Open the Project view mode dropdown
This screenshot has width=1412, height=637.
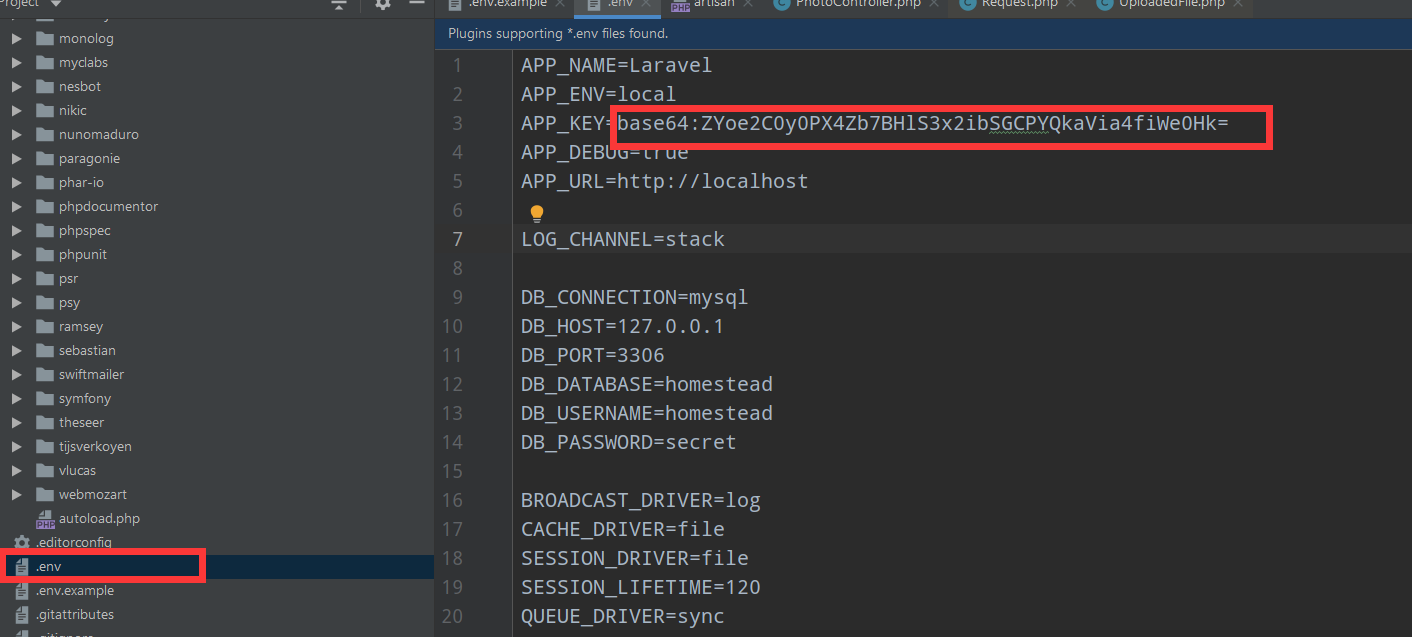click(x=55, y=5)
